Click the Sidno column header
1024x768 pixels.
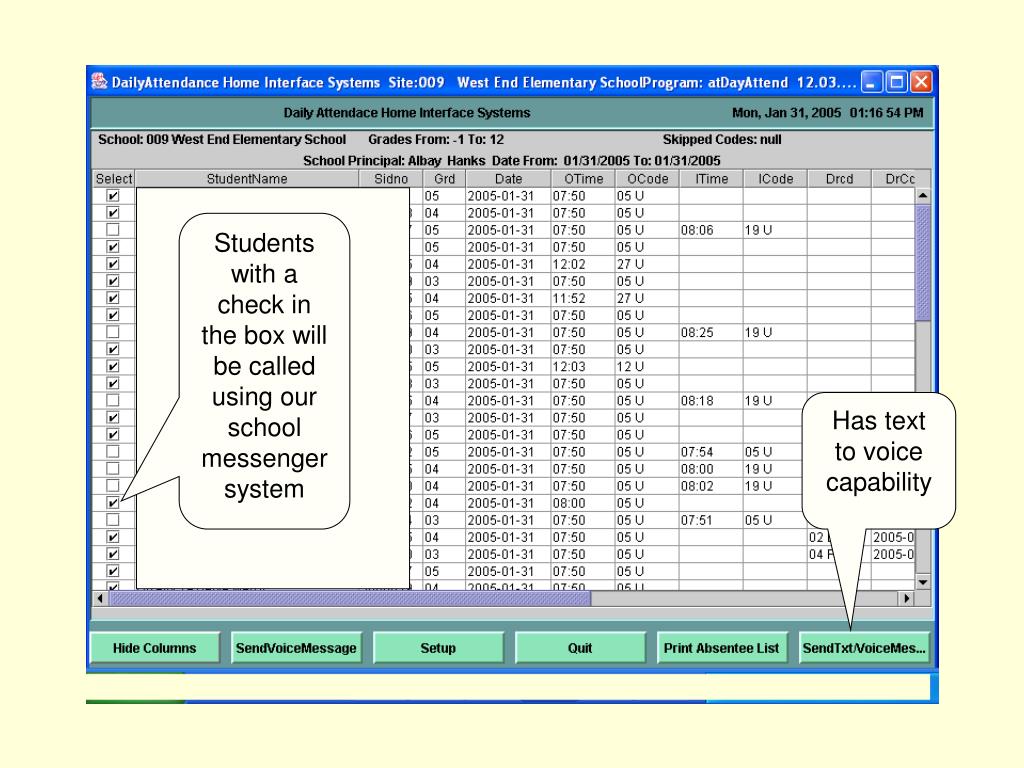pyautogui.click(x=391, y=179)
